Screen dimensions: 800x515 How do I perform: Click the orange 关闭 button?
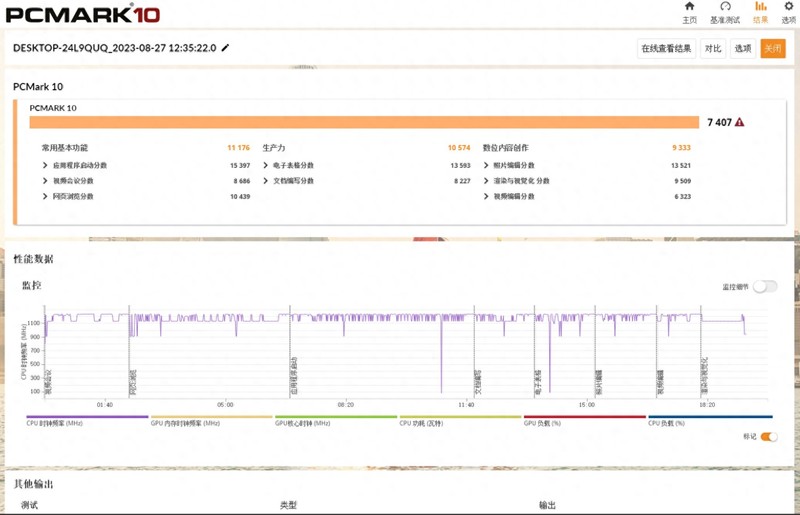[x=772, y=49]
